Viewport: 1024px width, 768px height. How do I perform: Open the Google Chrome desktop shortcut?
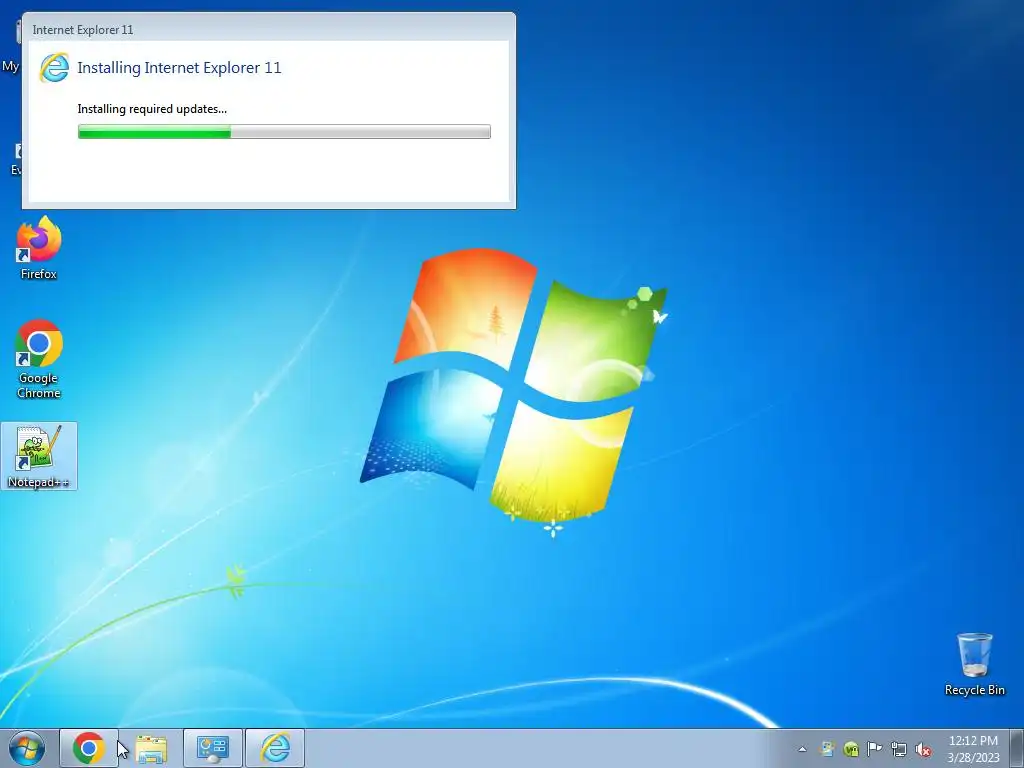click(39, 358)
